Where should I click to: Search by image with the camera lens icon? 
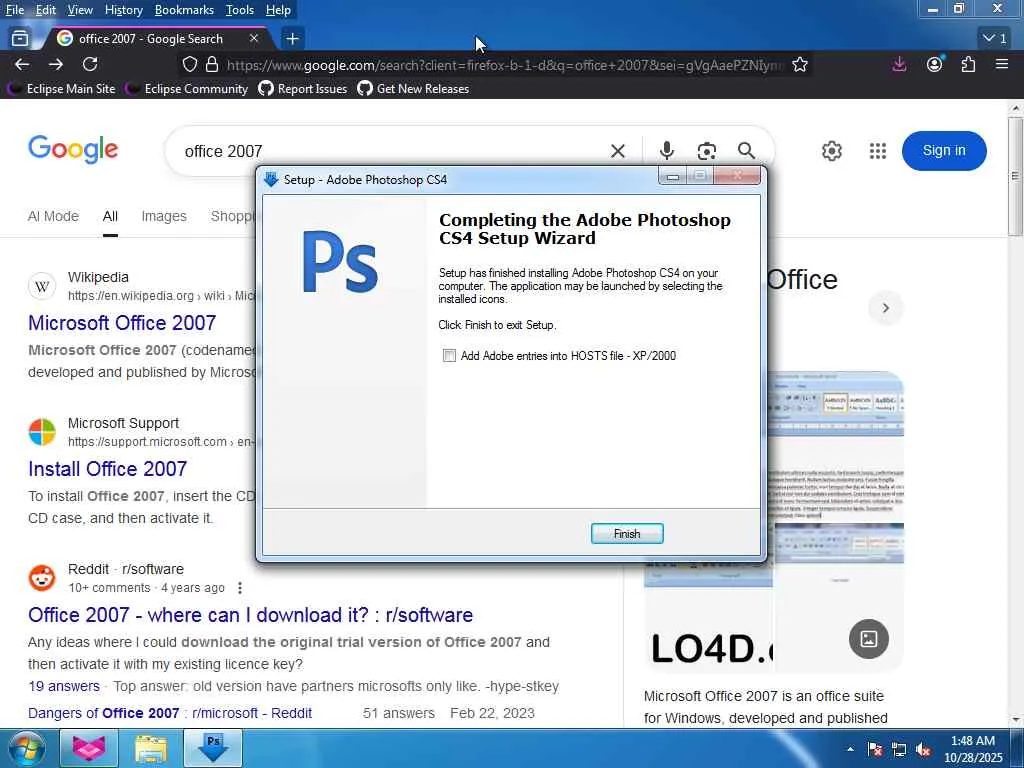click(x=707, y=152)
